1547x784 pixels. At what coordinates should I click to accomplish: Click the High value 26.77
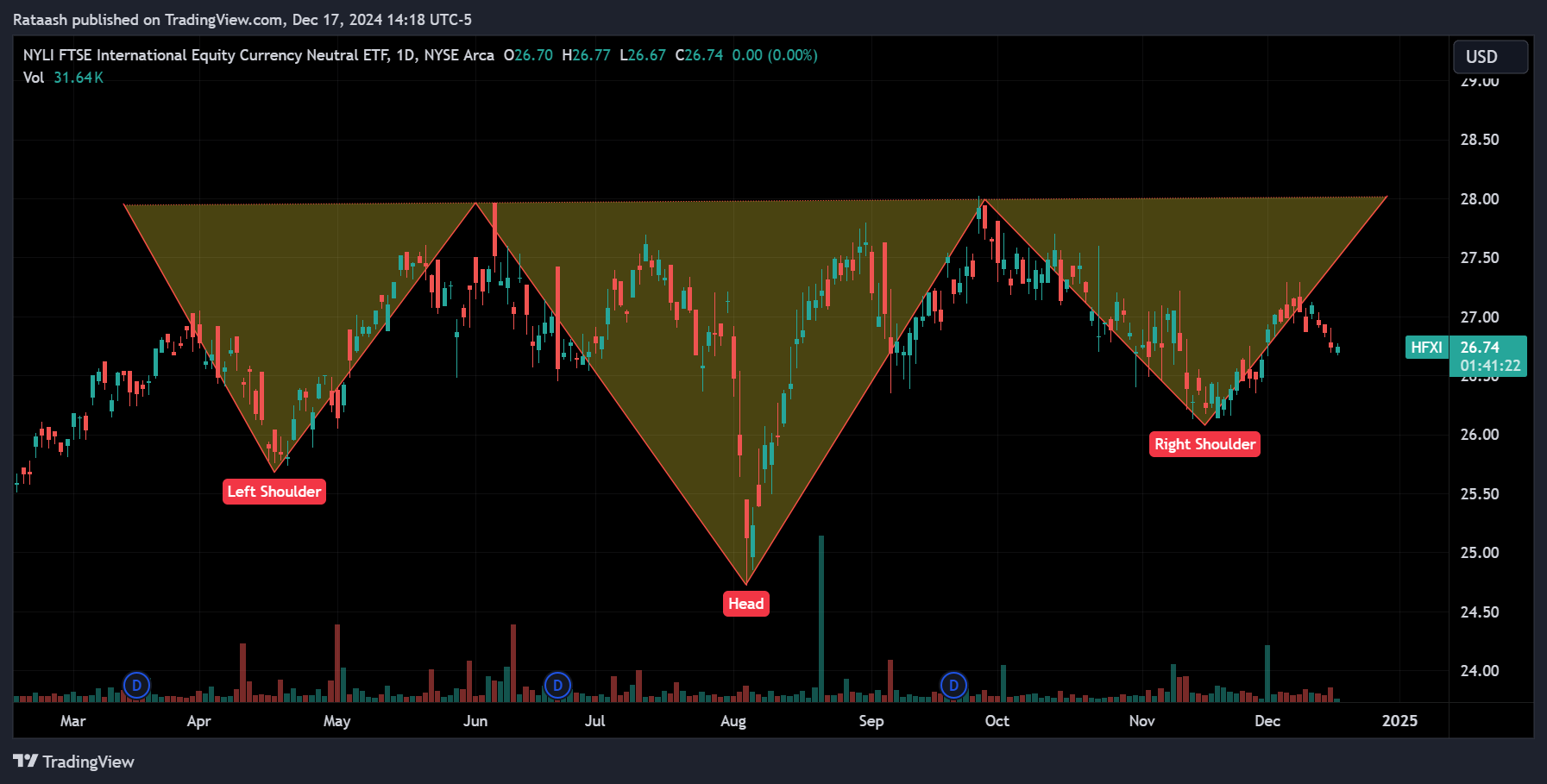[x=586, y=55]
